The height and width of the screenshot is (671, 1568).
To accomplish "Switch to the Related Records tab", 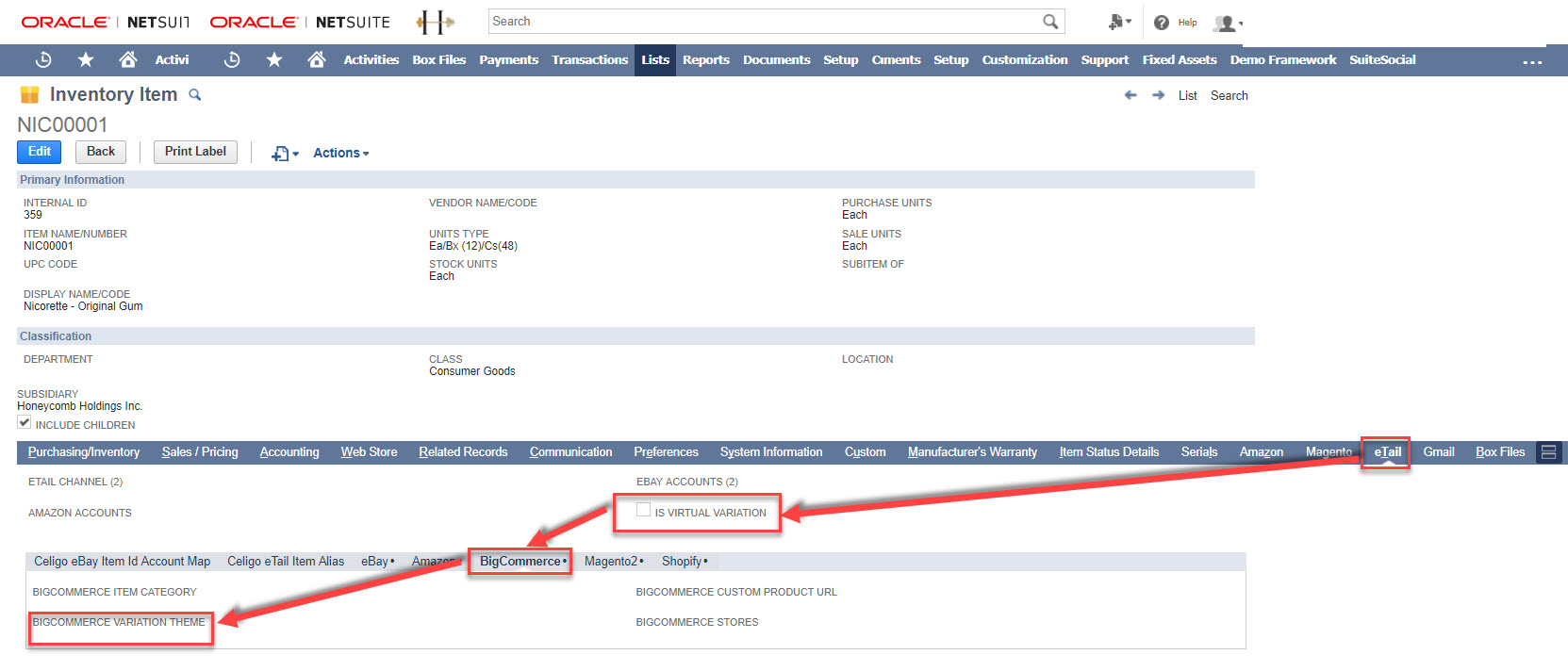I will 463,452.
